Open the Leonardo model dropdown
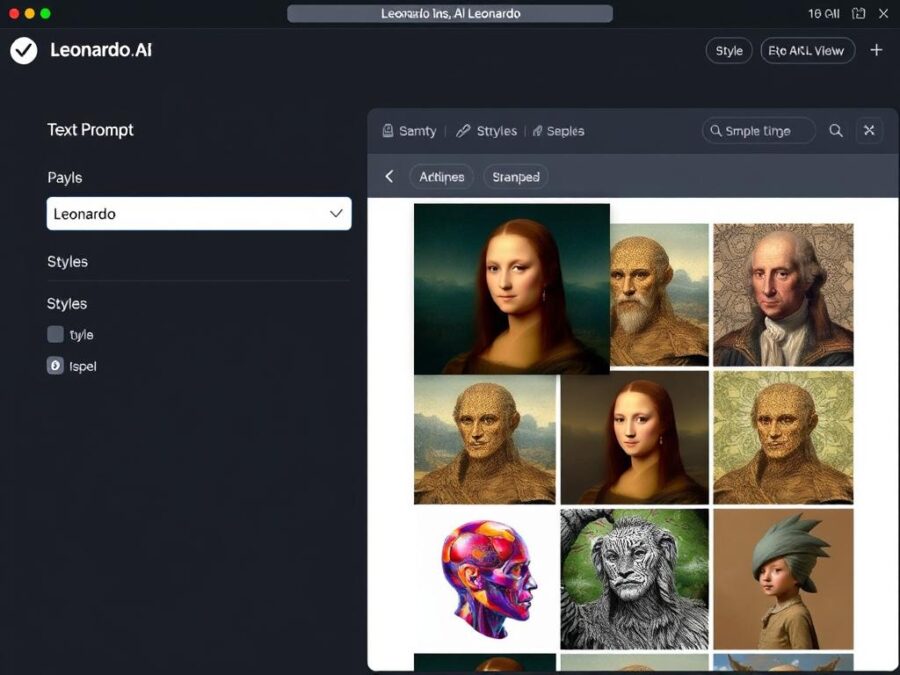The image size is (900, 675). tap(198, 213)
